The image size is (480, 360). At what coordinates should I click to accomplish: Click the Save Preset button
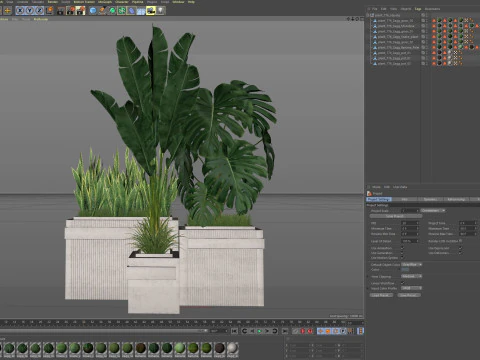pos(409,295)
